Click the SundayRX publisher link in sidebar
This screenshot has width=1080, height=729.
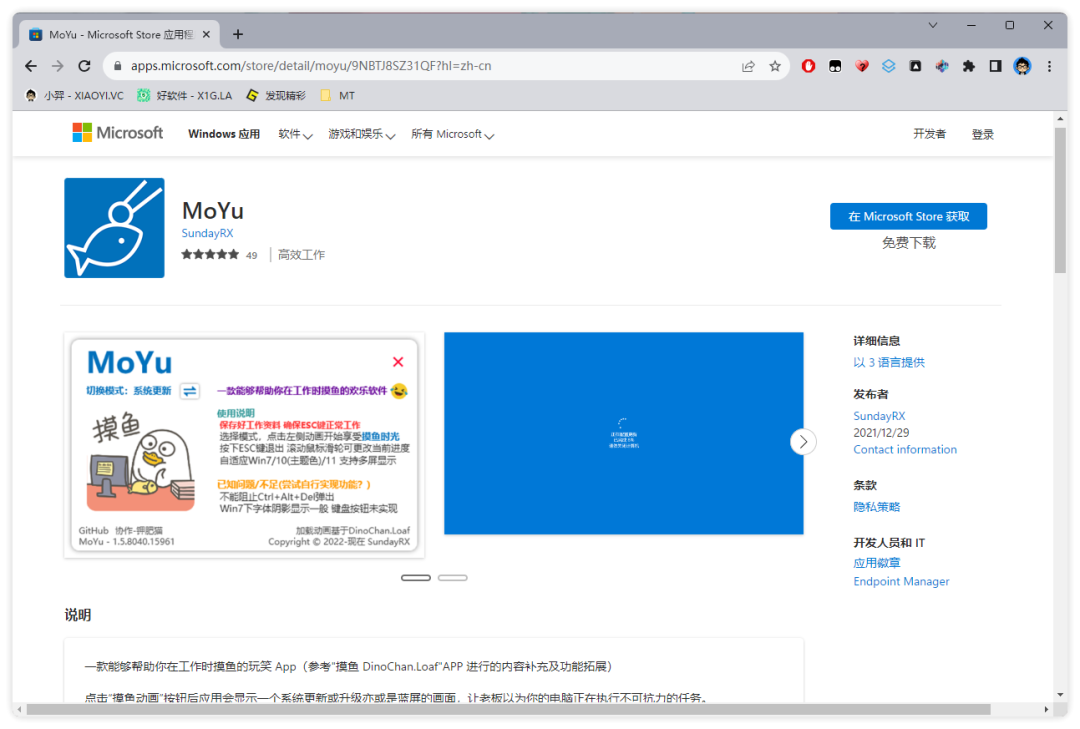tap(879, 416)
